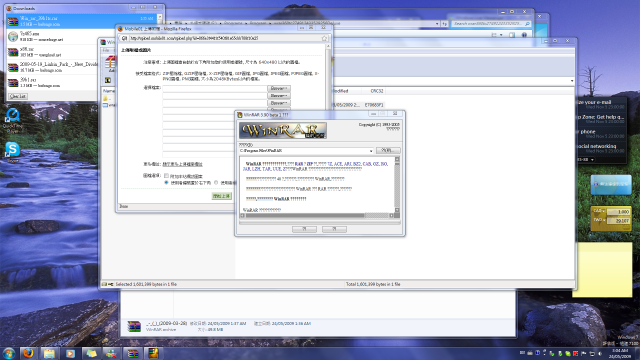Click the 29.107 value in the currency gadget

[x=618, y=220]
